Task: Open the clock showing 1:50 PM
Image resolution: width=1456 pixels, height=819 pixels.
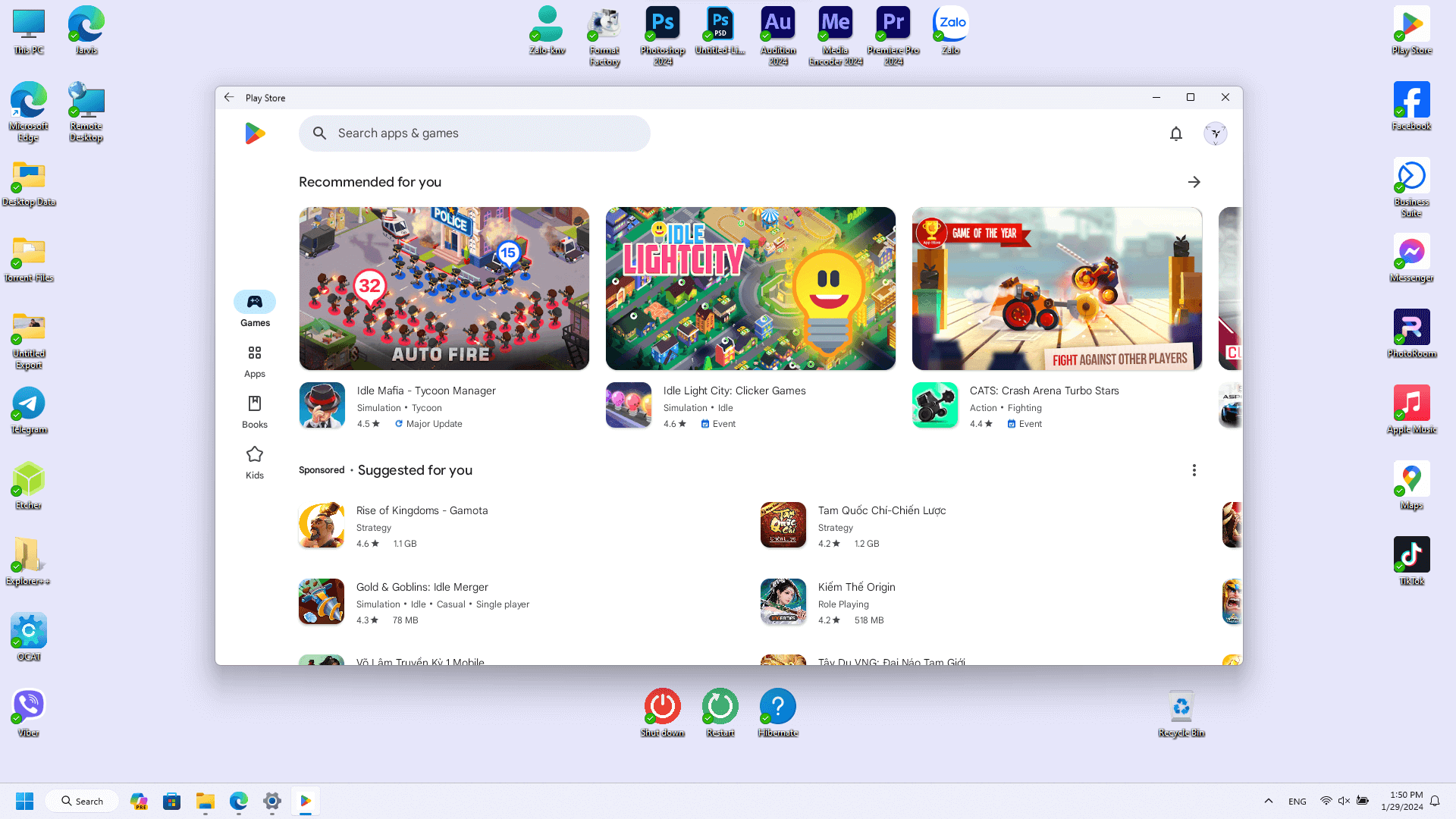Action: (1402, 801)
